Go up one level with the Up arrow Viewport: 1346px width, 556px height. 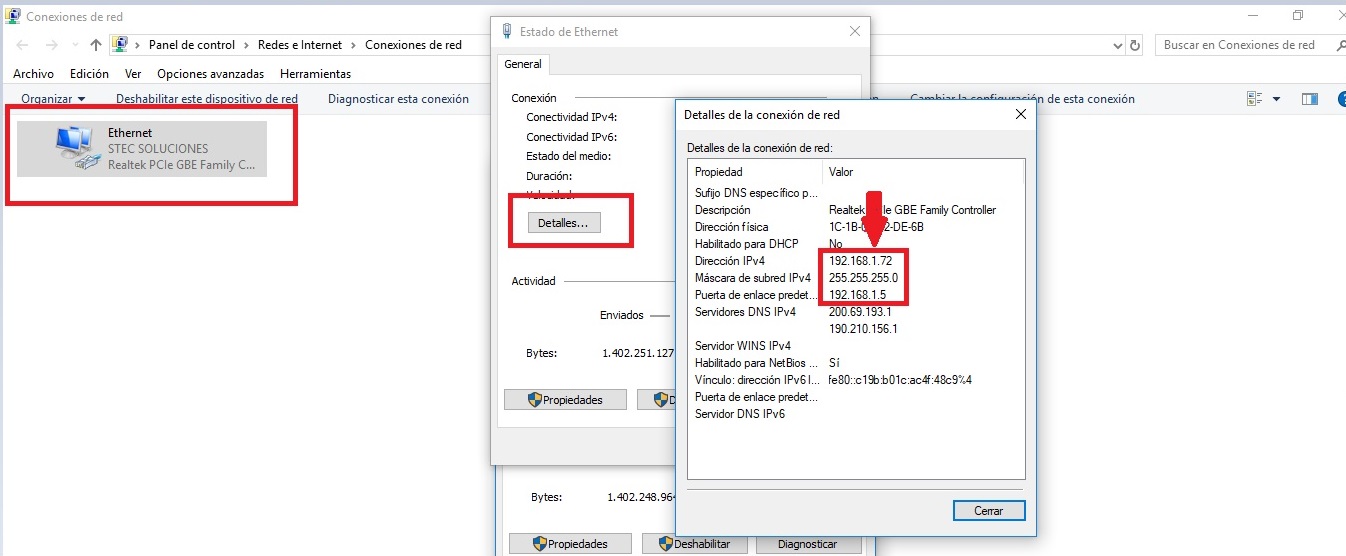[96, 45]
